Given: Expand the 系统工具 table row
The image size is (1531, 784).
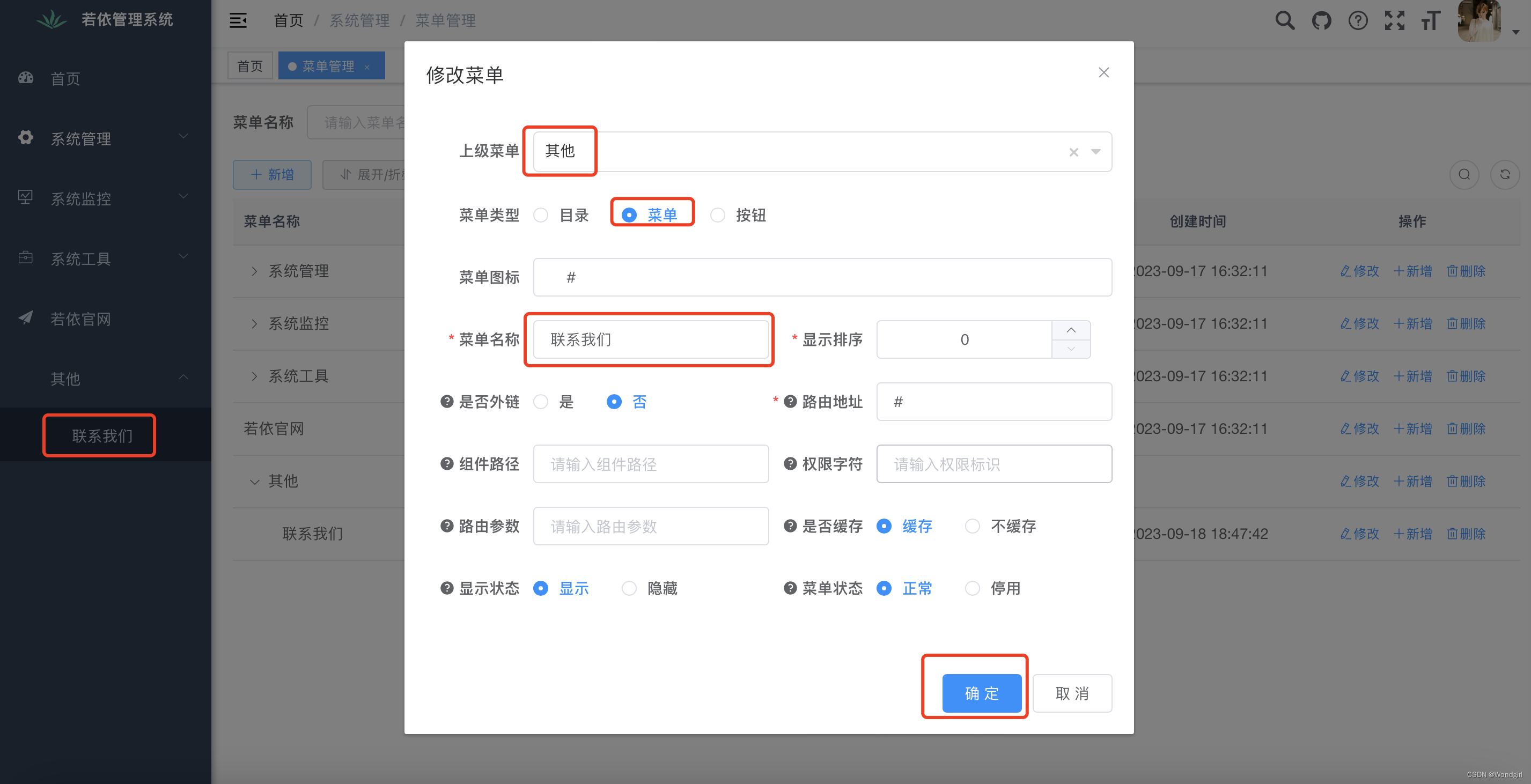Looking at the screenshot, I should [x=254, y=376].
